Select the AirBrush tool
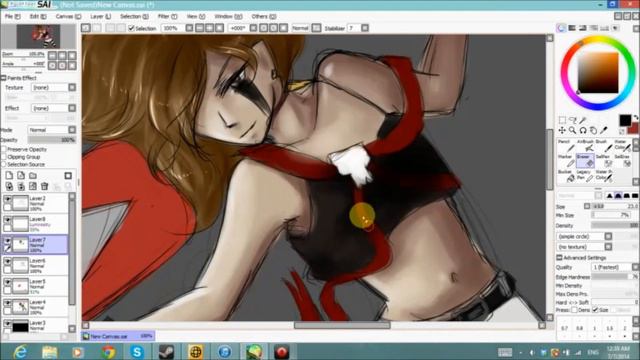 tap(585, 146)
